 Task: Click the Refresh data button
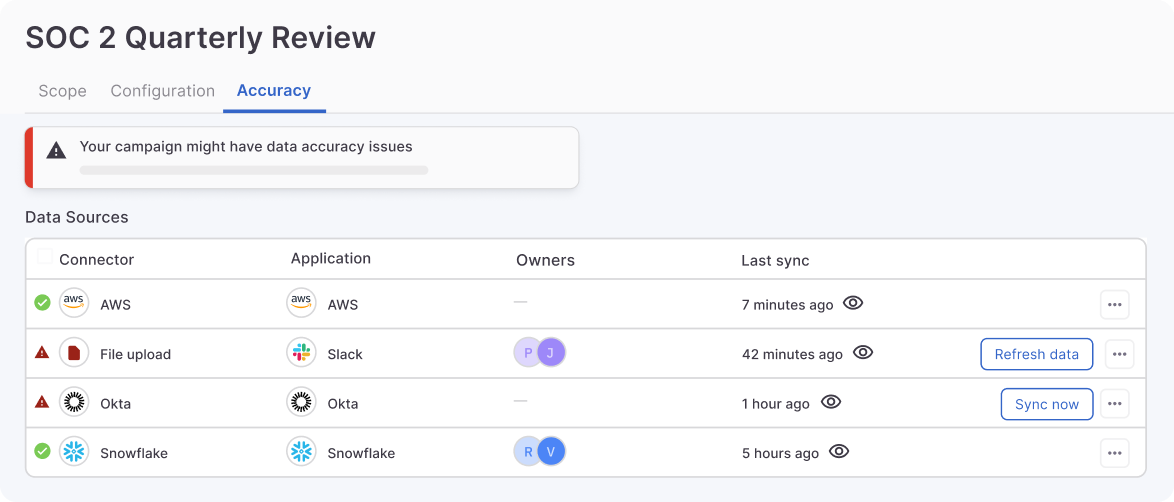1036,354
